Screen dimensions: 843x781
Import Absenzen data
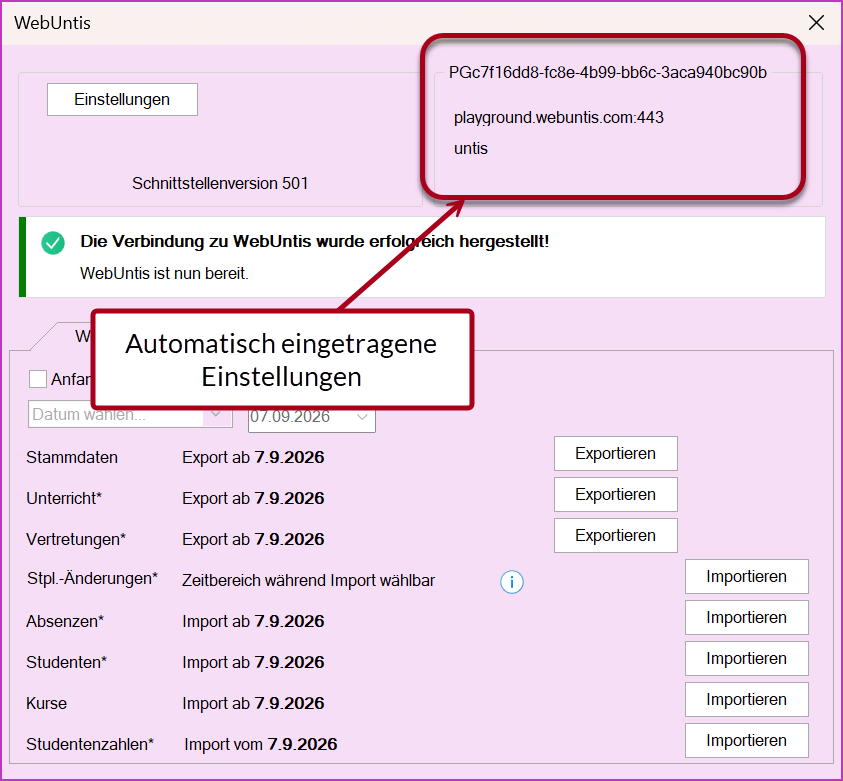[747, 618]
